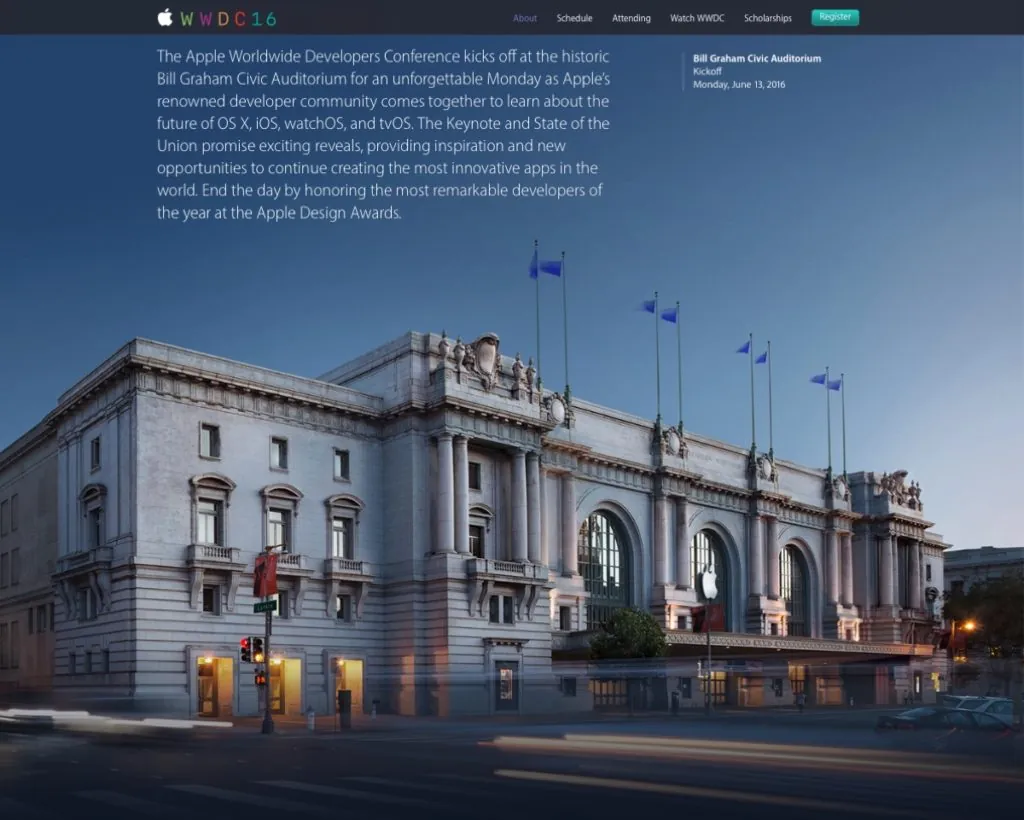
Task: Open the Watch WWDC page
Action: pyautogui.click(x=696, y=18)
